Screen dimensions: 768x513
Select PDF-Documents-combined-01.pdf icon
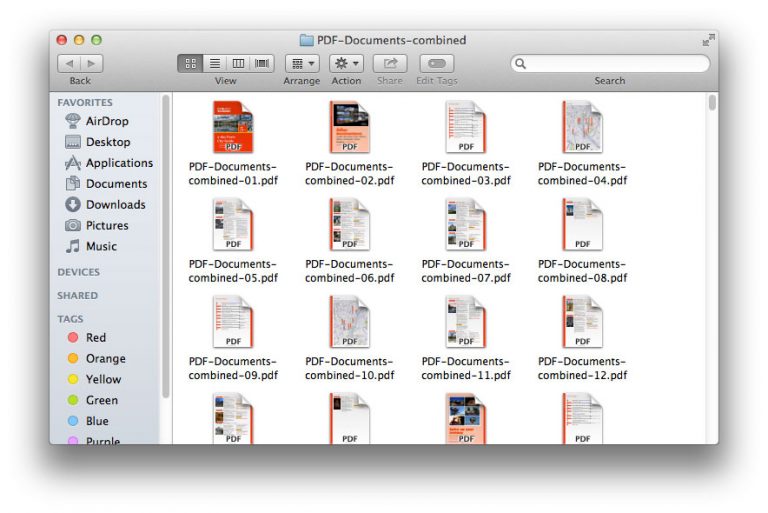tap(233, 127)
